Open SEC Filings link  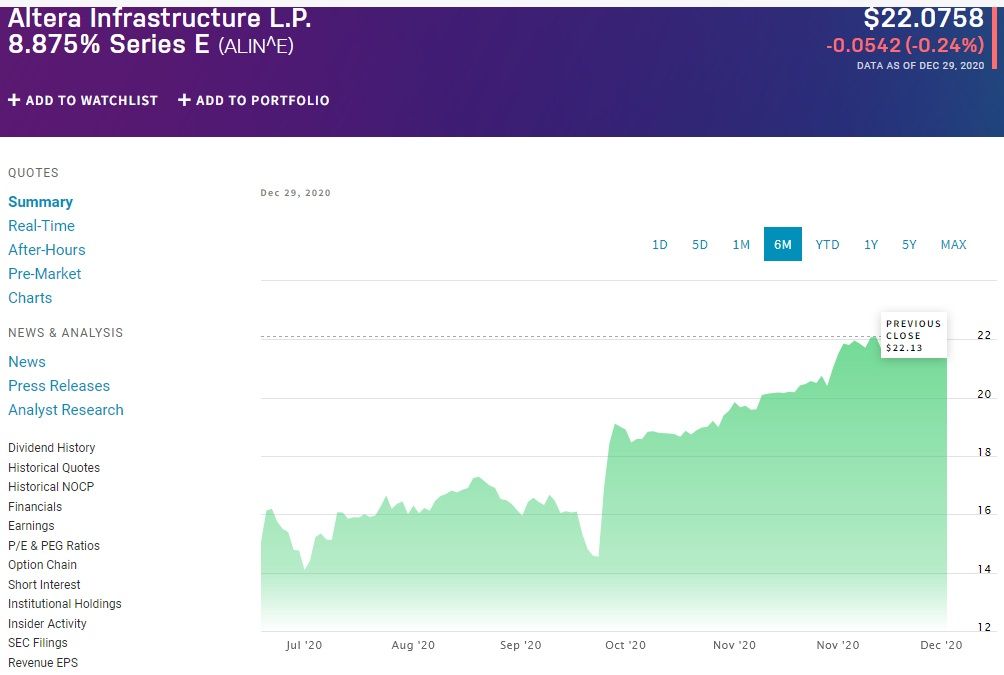[38, 643]
